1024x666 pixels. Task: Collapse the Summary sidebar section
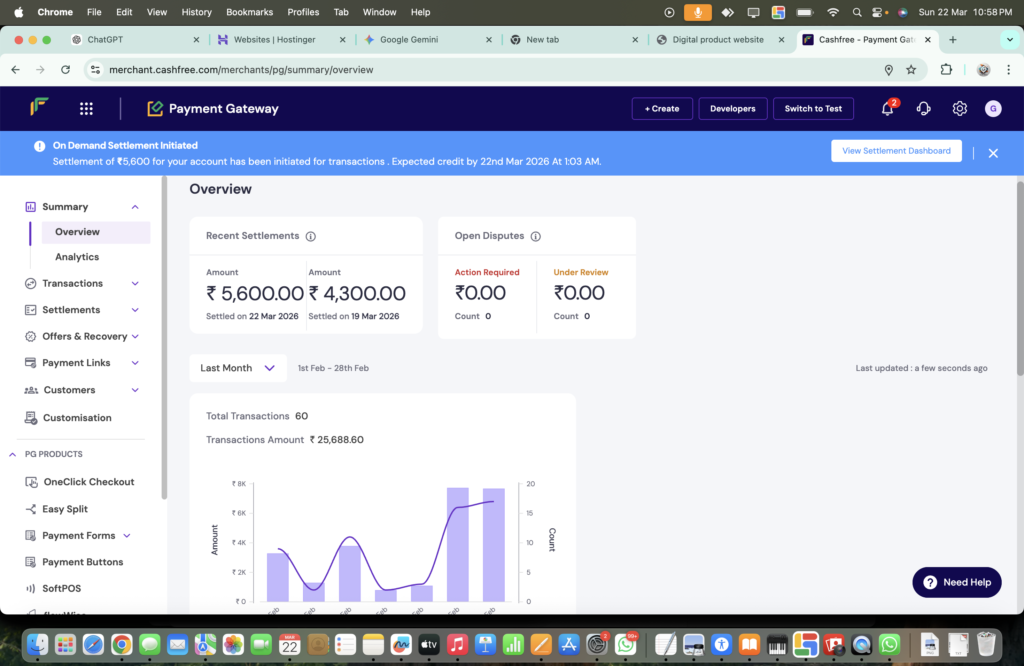click(x=135, y=207)
